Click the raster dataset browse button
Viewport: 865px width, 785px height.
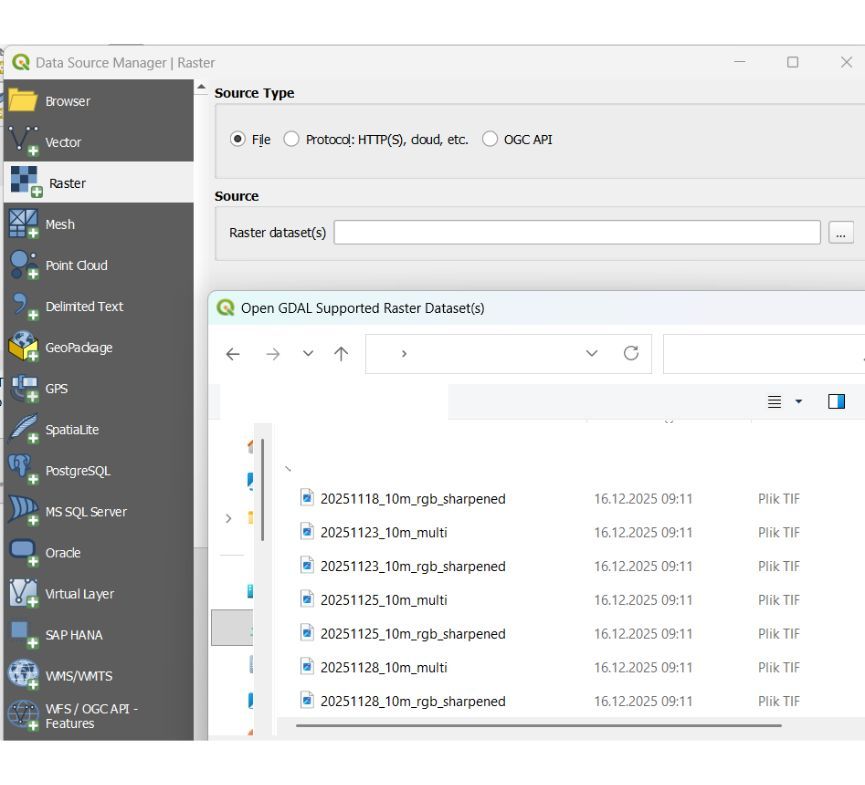[840, 233]
